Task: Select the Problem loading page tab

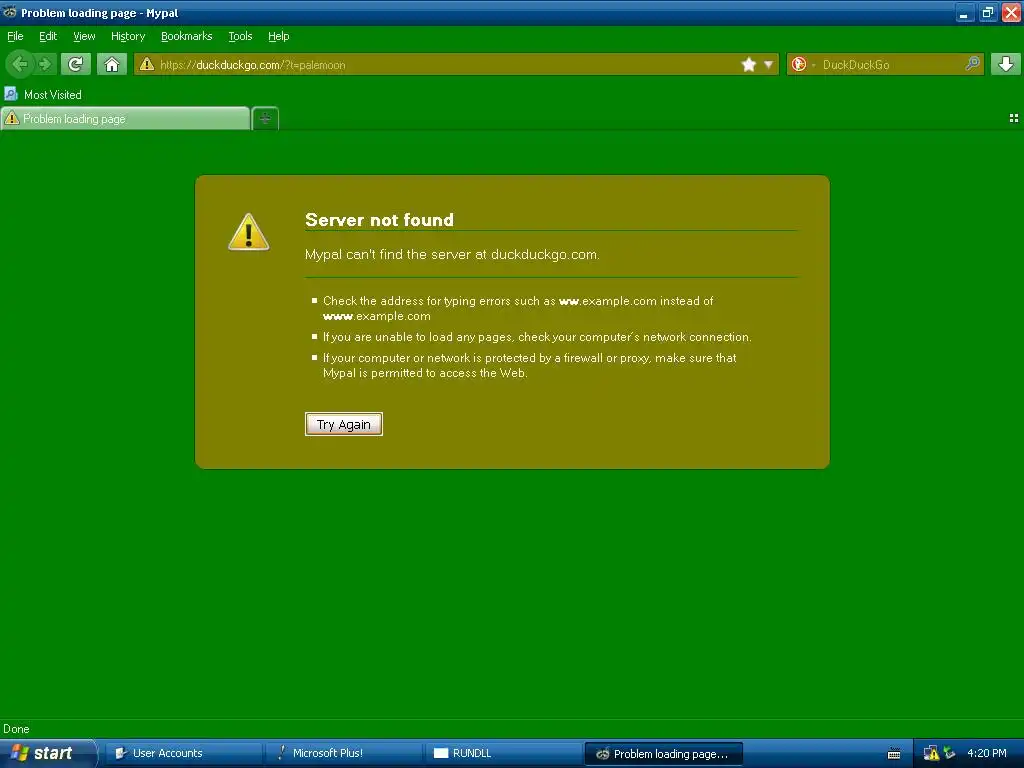Action: (x=125, y=118)
